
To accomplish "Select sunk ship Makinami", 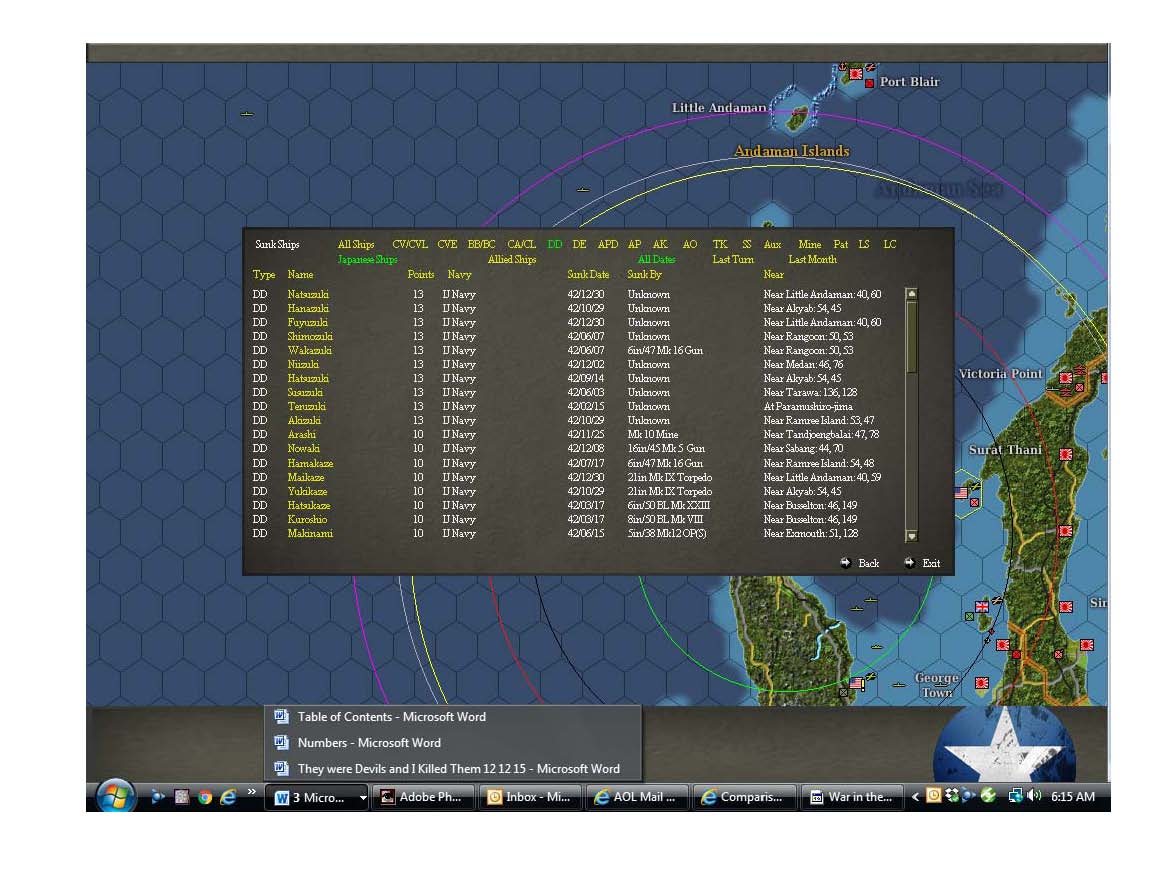I will (310, 533).
